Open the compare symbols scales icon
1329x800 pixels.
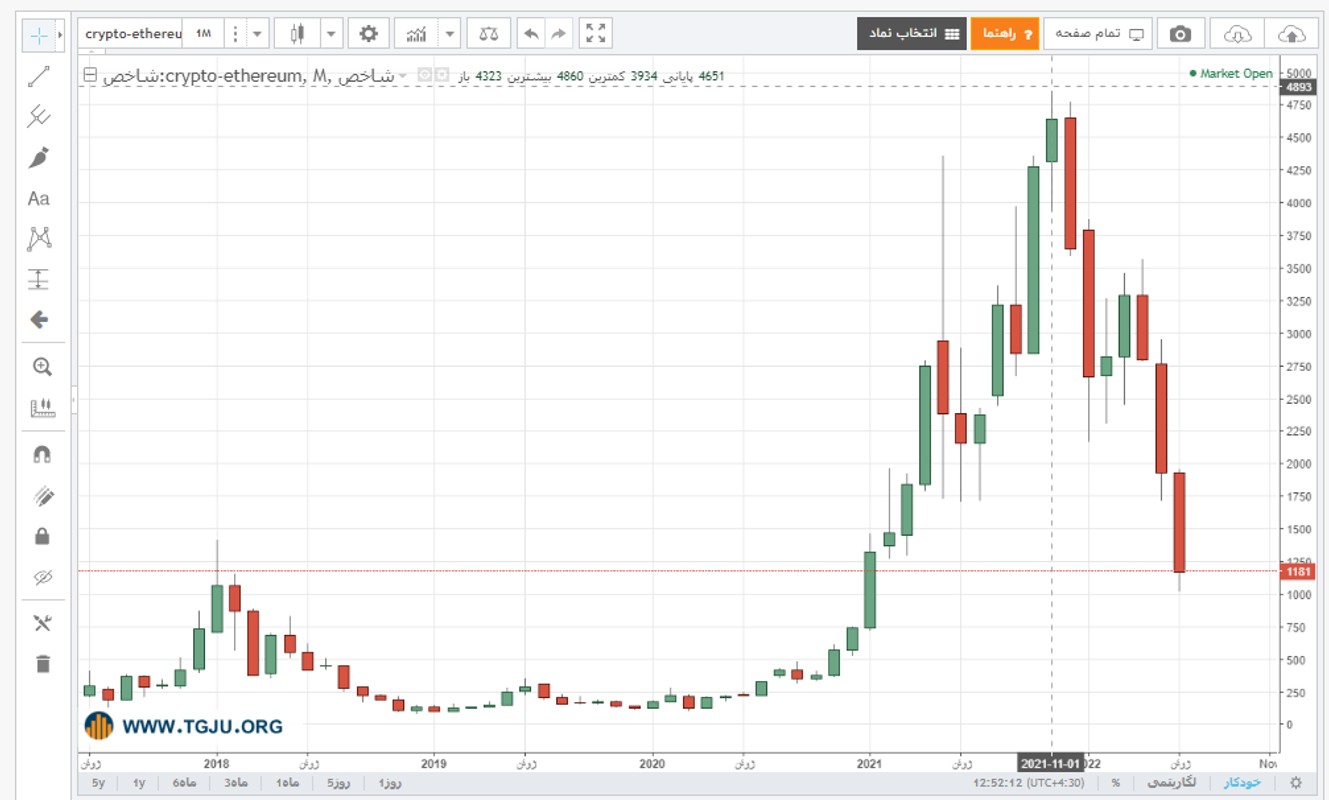488,33
